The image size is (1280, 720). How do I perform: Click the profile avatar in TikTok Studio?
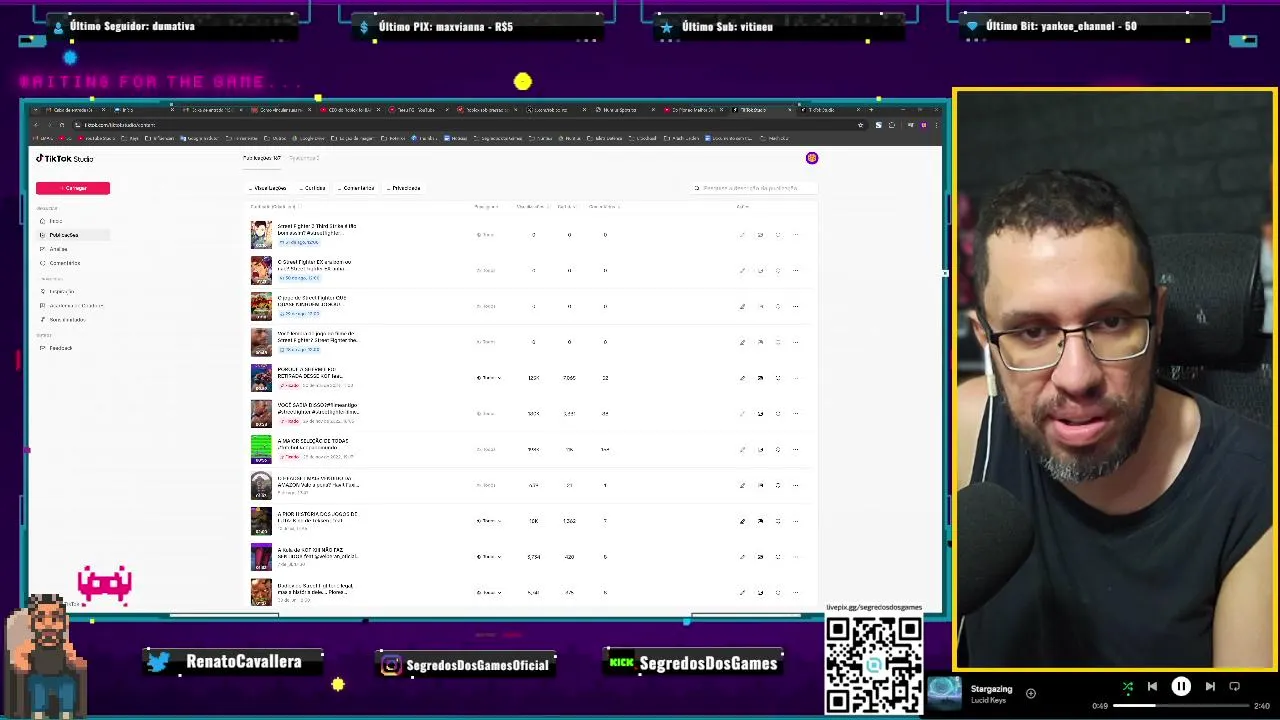click(x=812, y=158)
